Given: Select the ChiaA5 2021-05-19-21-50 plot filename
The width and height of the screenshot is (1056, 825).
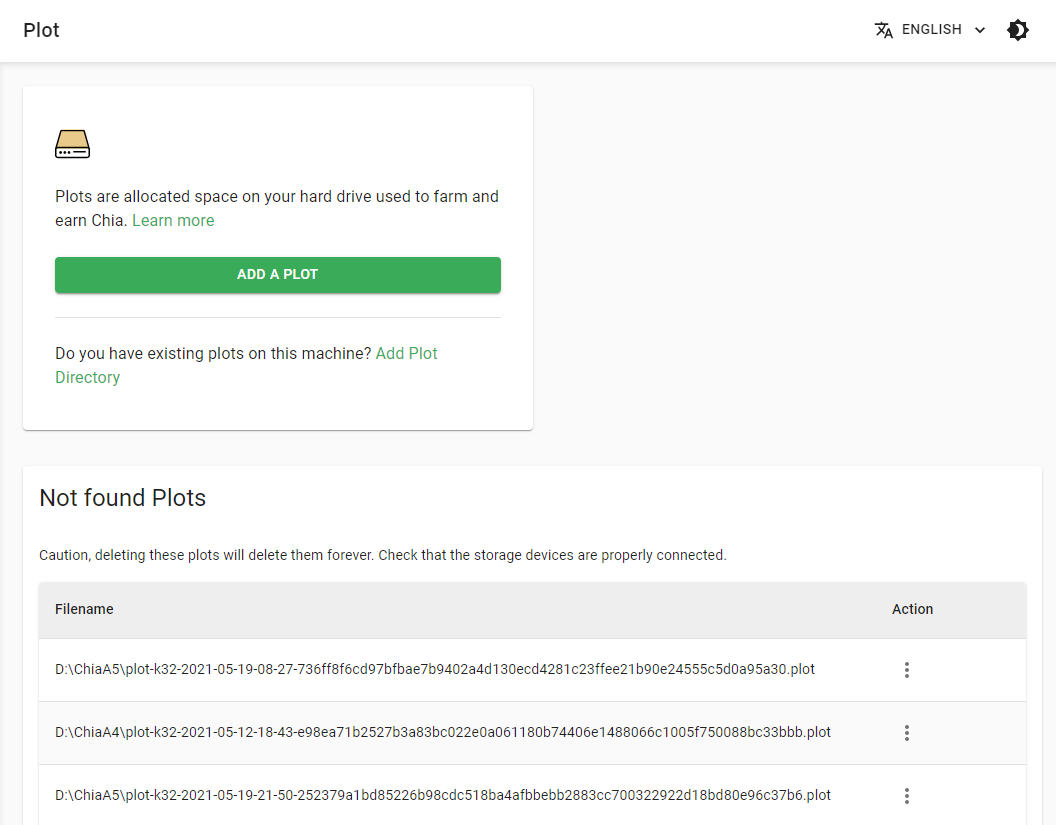Looking at the screenshot, I should pyautogui.click(x=442, y=795).
